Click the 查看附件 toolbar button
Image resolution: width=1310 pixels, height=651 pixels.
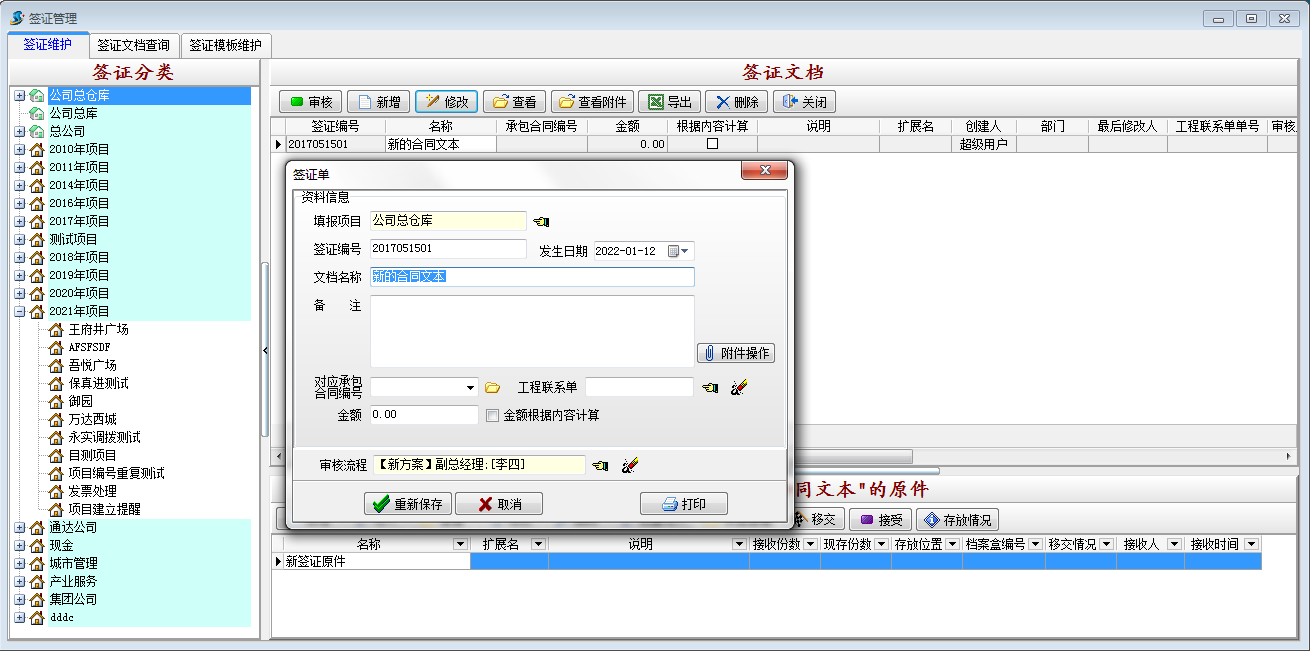(x=592, y=102)
